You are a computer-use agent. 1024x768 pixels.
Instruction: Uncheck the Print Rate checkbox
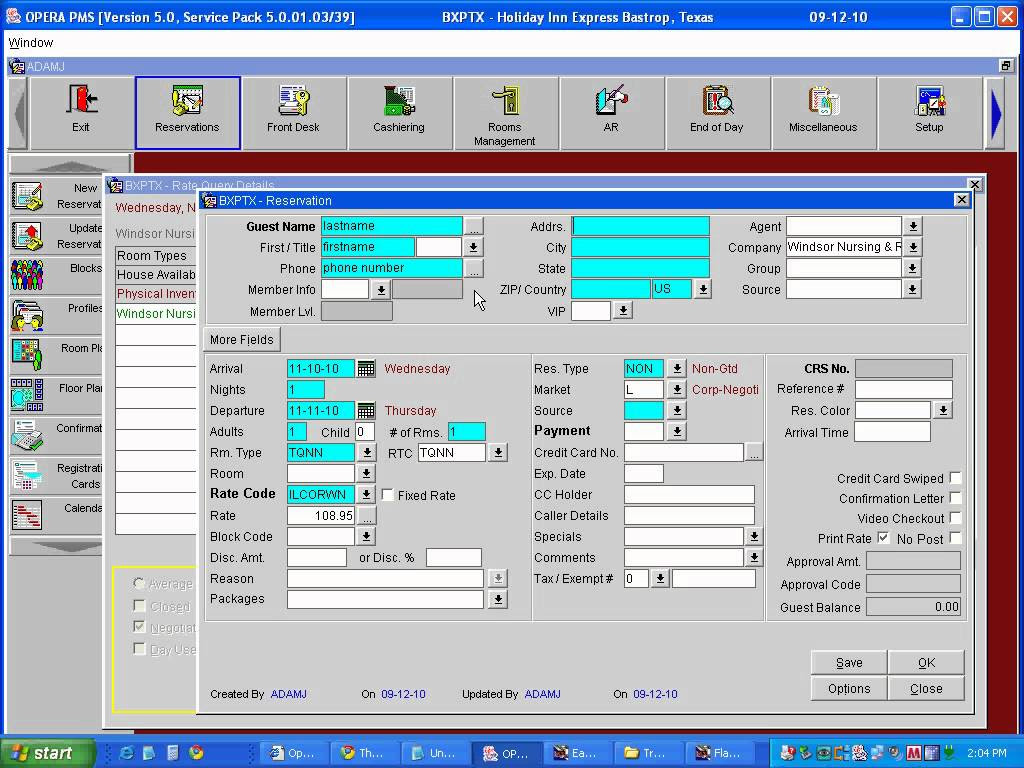pos(883,538)
